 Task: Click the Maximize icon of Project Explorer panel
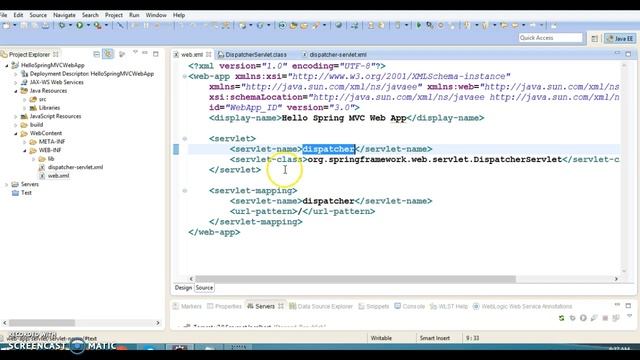coord(156,54)
